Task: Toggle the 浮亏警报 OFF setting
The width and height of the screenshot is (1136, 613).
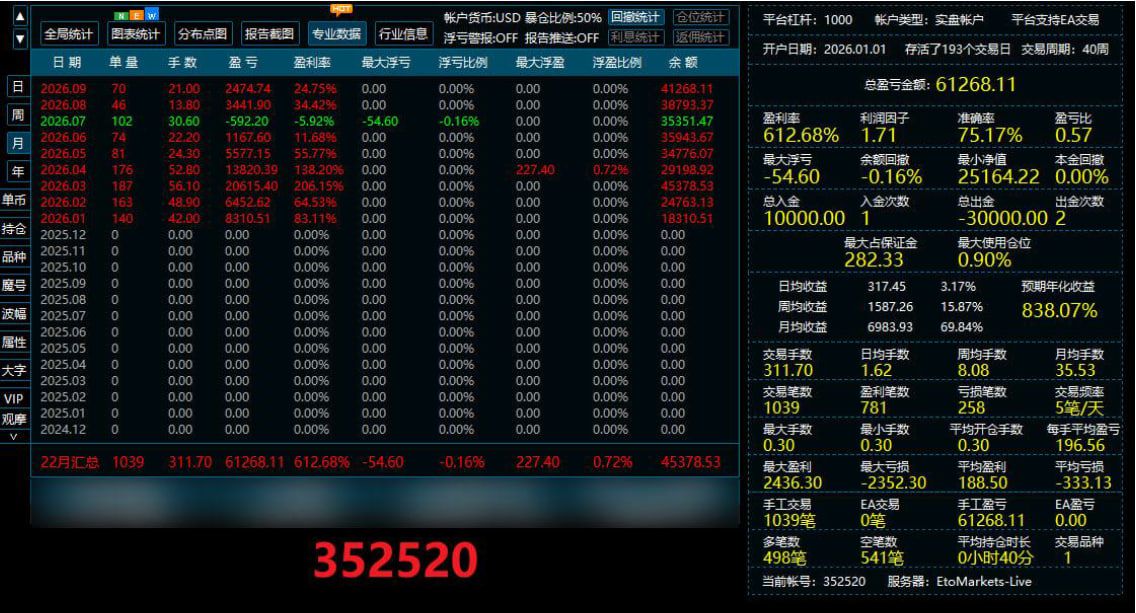Action: coord(480,38)
